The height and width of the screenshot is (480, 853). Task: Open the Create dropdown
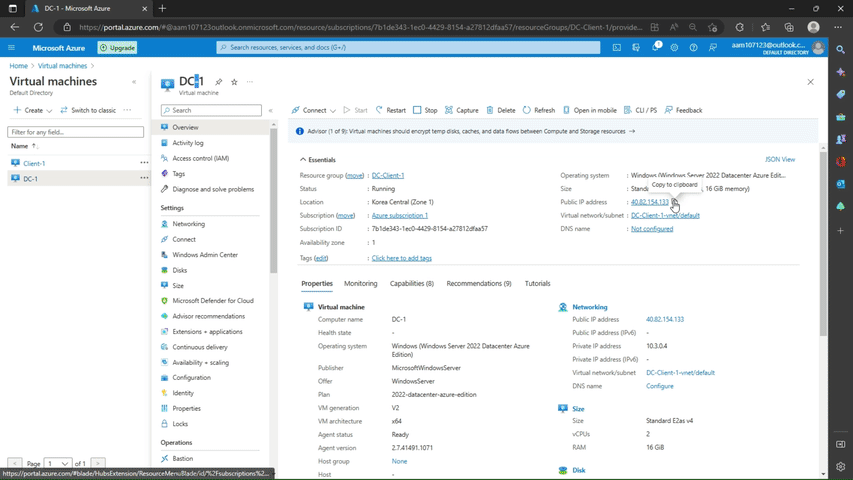click(33, 110)
